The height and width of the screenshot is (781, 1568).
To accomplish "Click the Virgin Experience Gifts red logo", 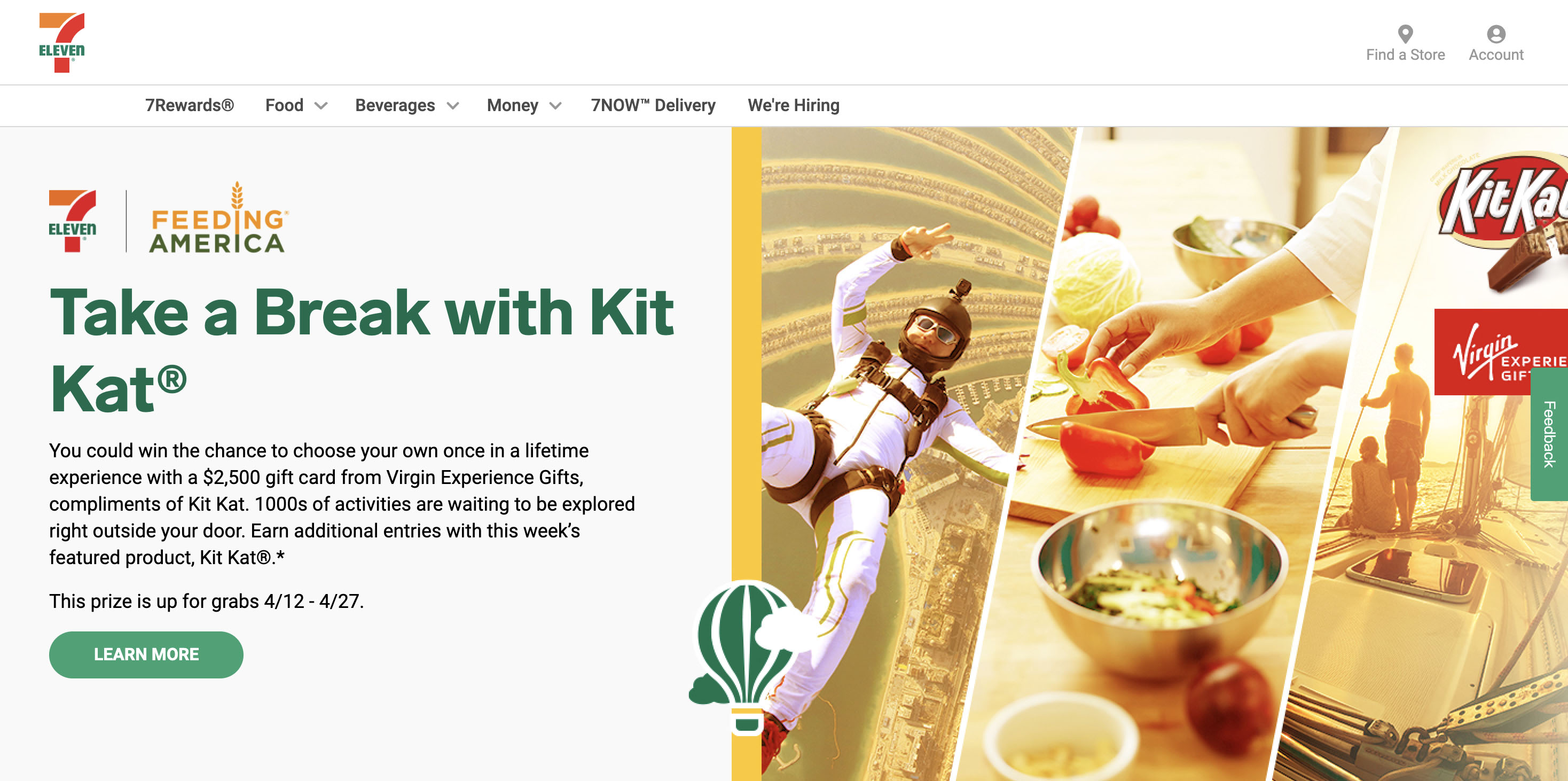I will (x=1500, y=353).
